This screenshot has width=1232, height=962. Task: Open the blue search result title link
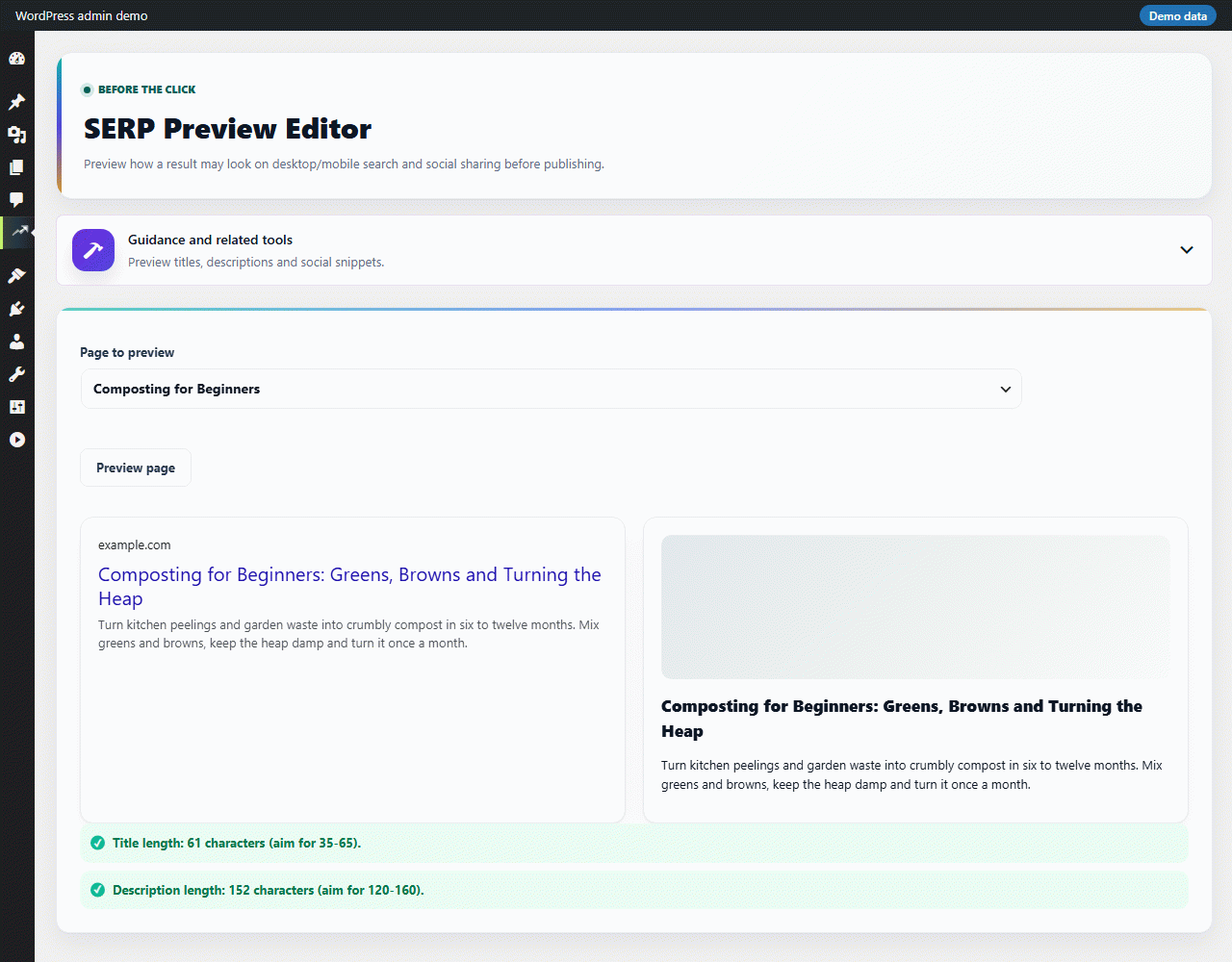pos(349,587)
